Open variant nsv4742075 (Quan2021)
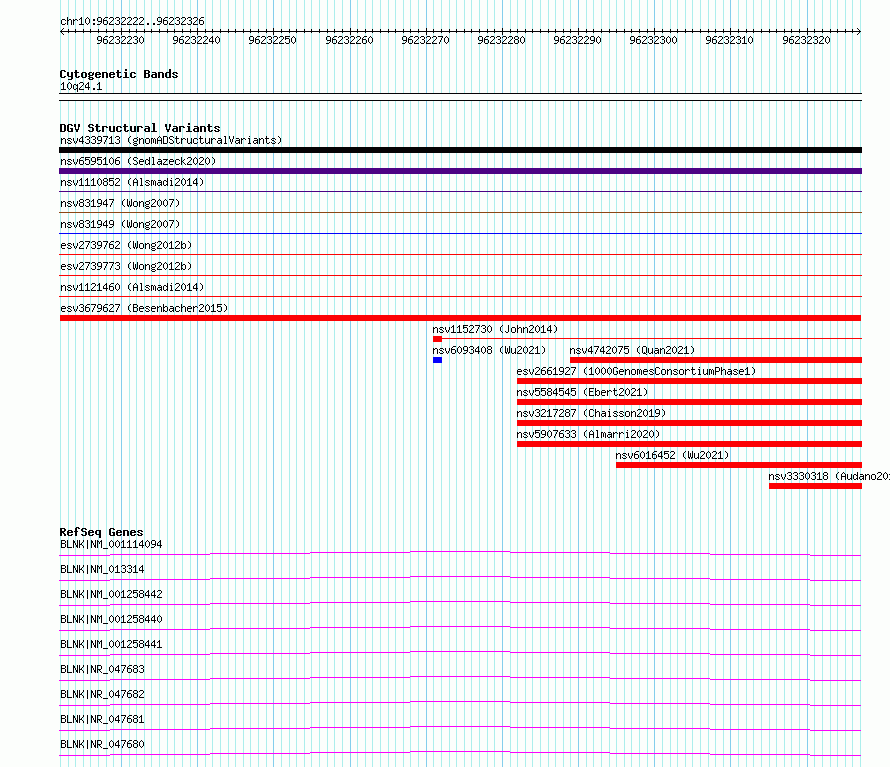 [x=632, y=350]
